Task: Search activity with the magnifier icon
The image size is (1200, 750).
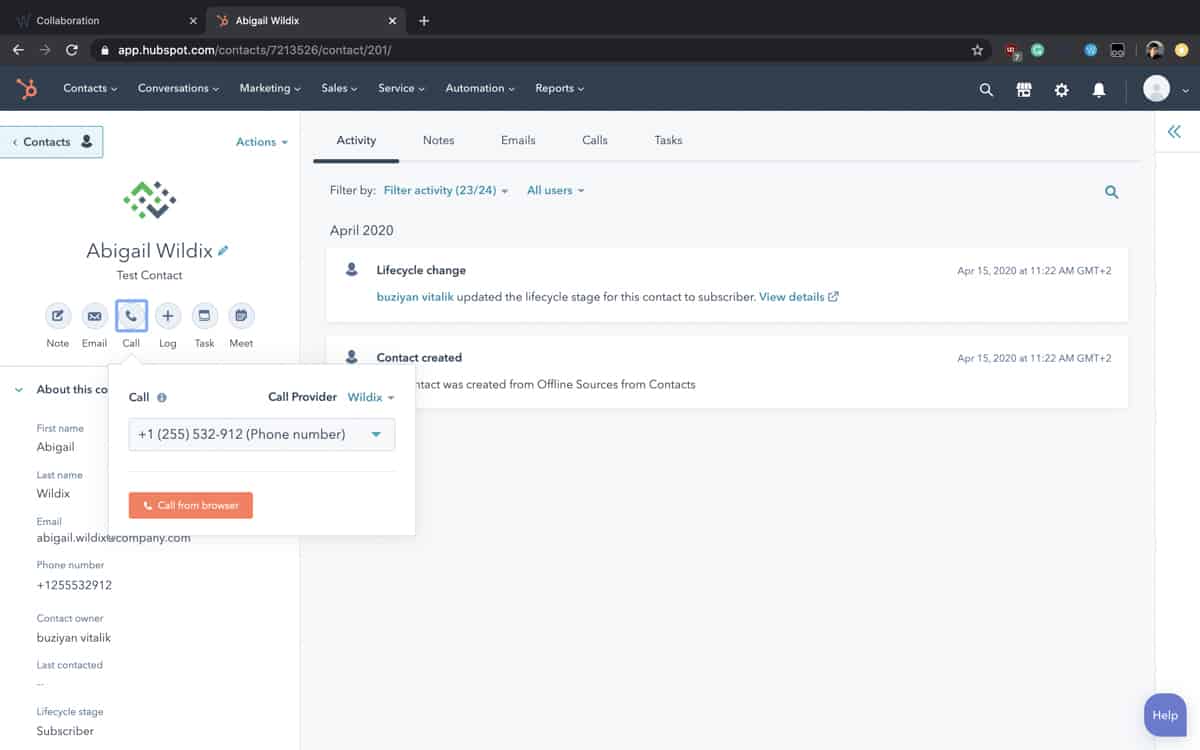Action: (x=1111, y=192)
